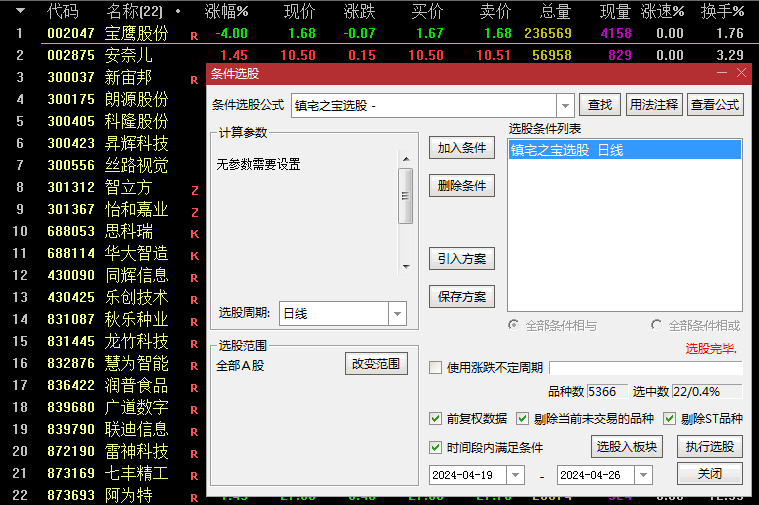Select stock row 002875 安奈儿
759x505 pixels.
click(x=379, y=55)
